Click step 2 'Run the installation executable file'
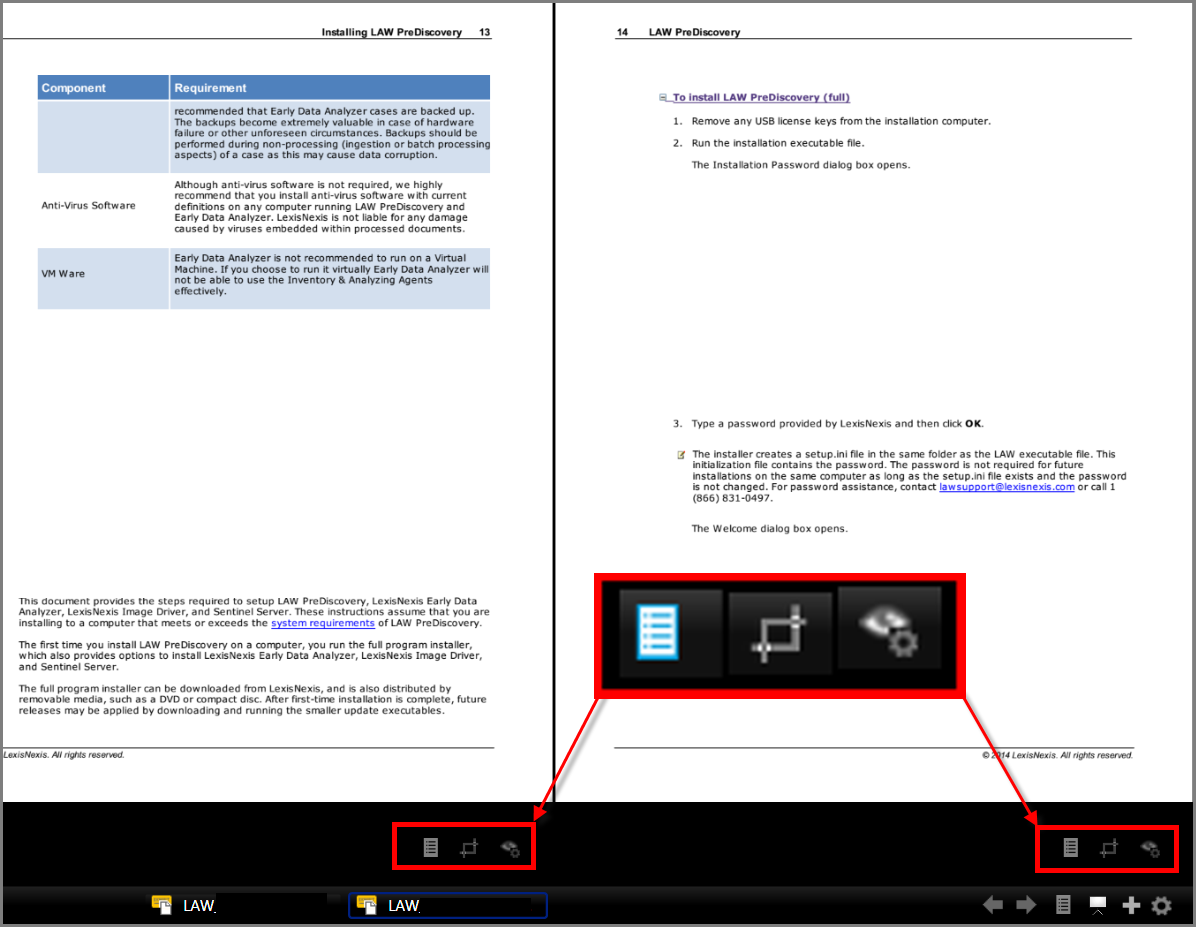 777,143
